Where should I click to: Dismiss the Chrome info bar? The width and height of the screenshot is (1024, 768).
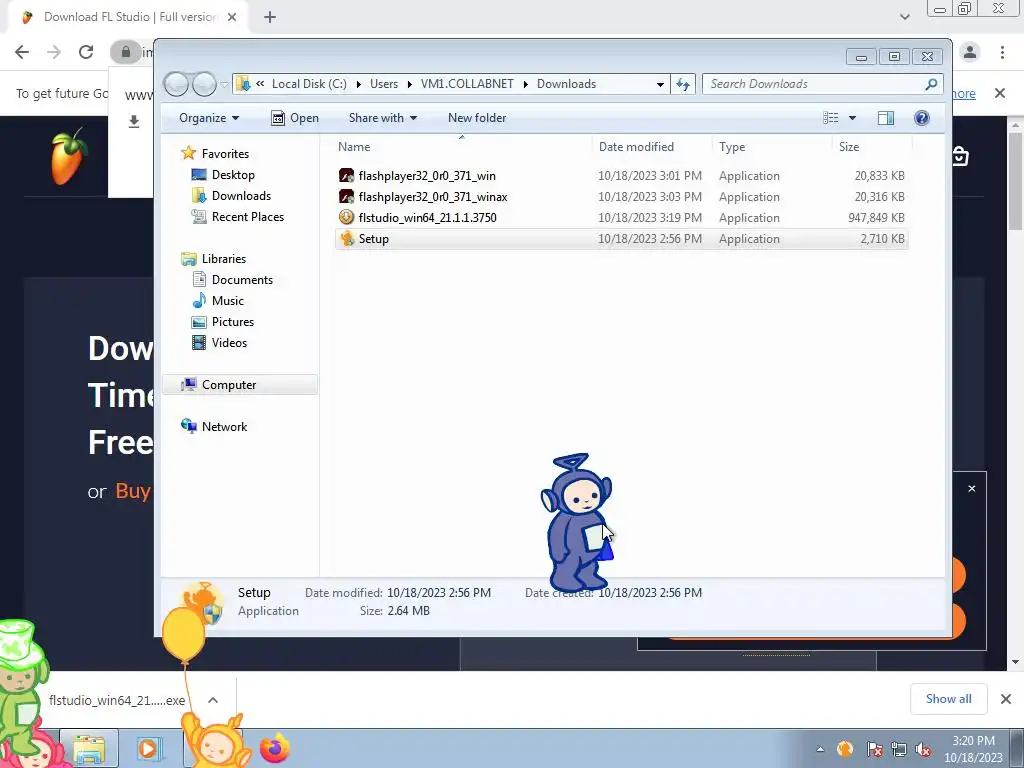point(1000,93)
